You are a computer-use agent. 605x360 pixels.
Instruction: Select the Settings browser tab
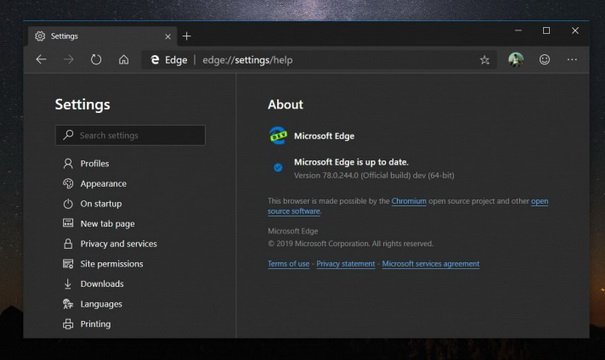pos(103,36)
